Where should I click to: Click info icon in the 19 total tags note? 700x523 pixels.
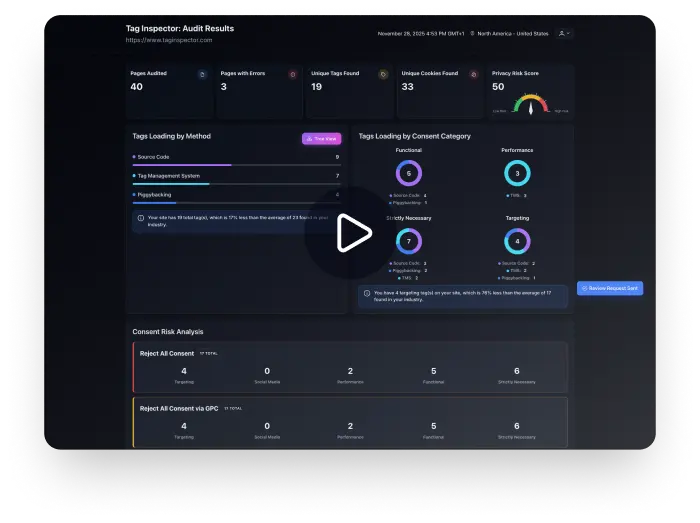click(x=141, y=218)
